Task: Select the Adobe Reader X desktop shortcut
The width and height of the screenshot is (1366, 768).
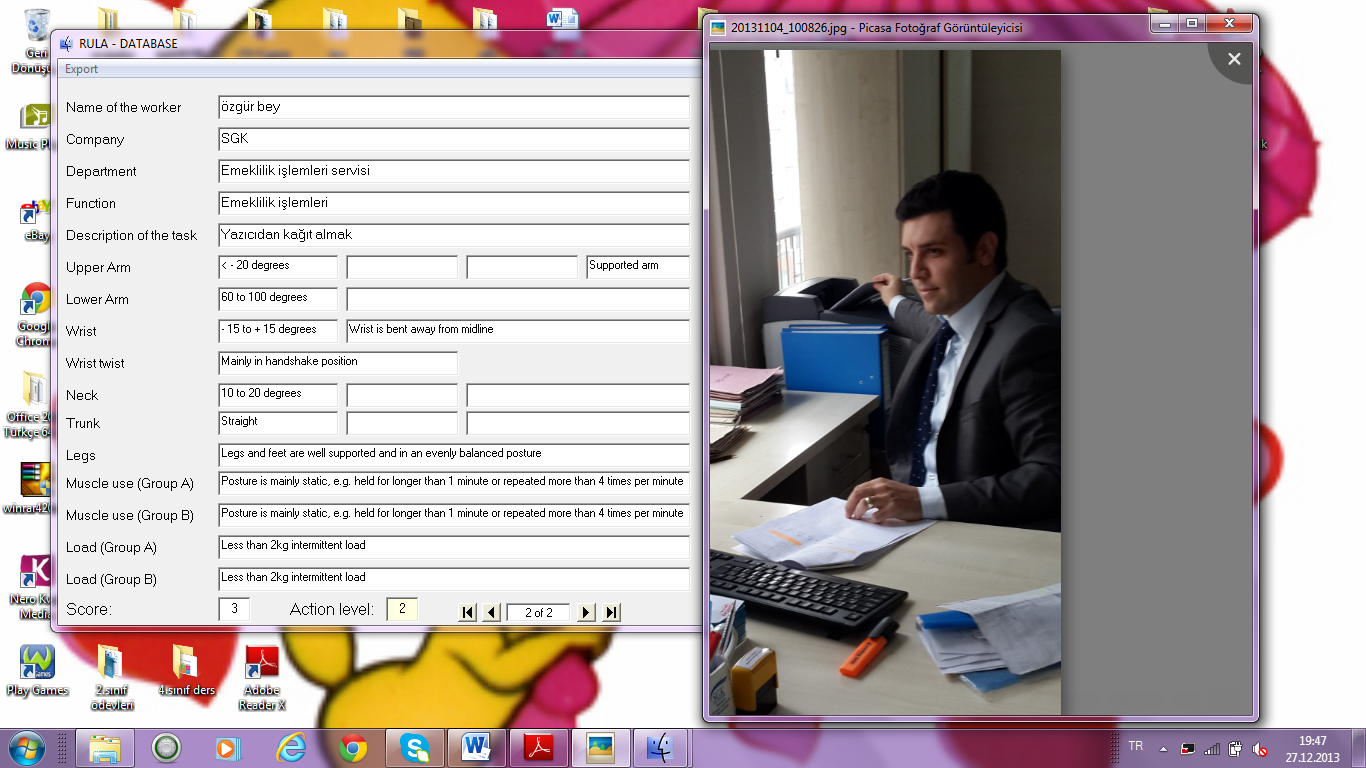Action: [x=262, y=676]
